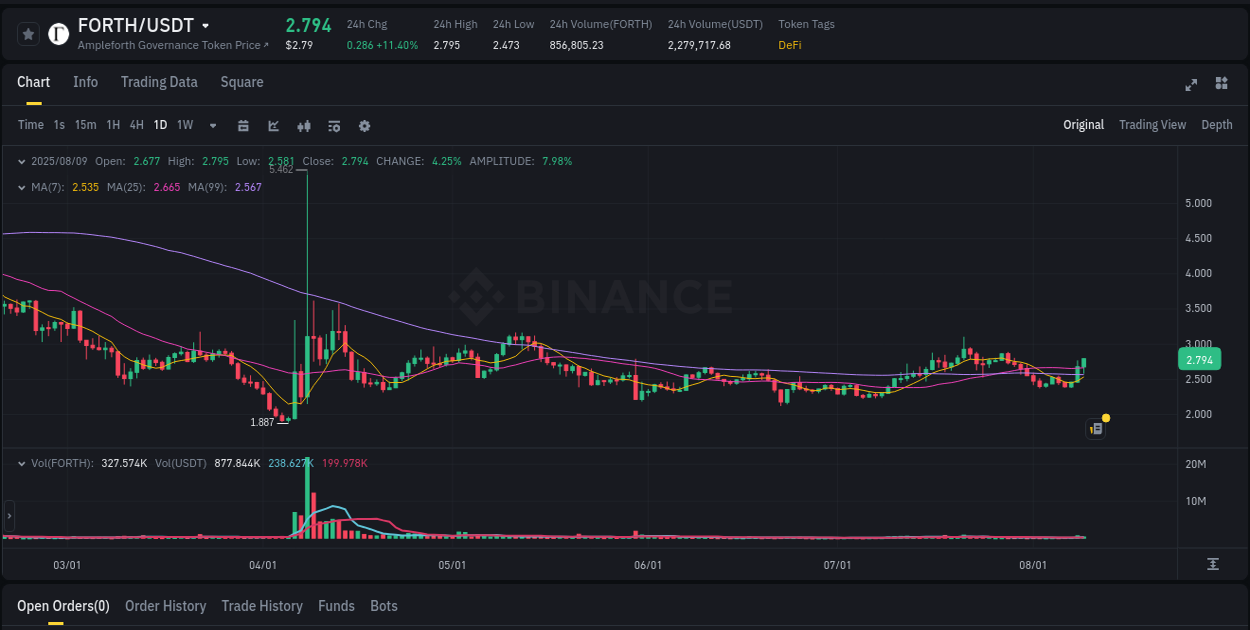Collapse the moving averages legend chevron
The width and height of the screenshot is (1250, 630).
[x=22, y=186]
